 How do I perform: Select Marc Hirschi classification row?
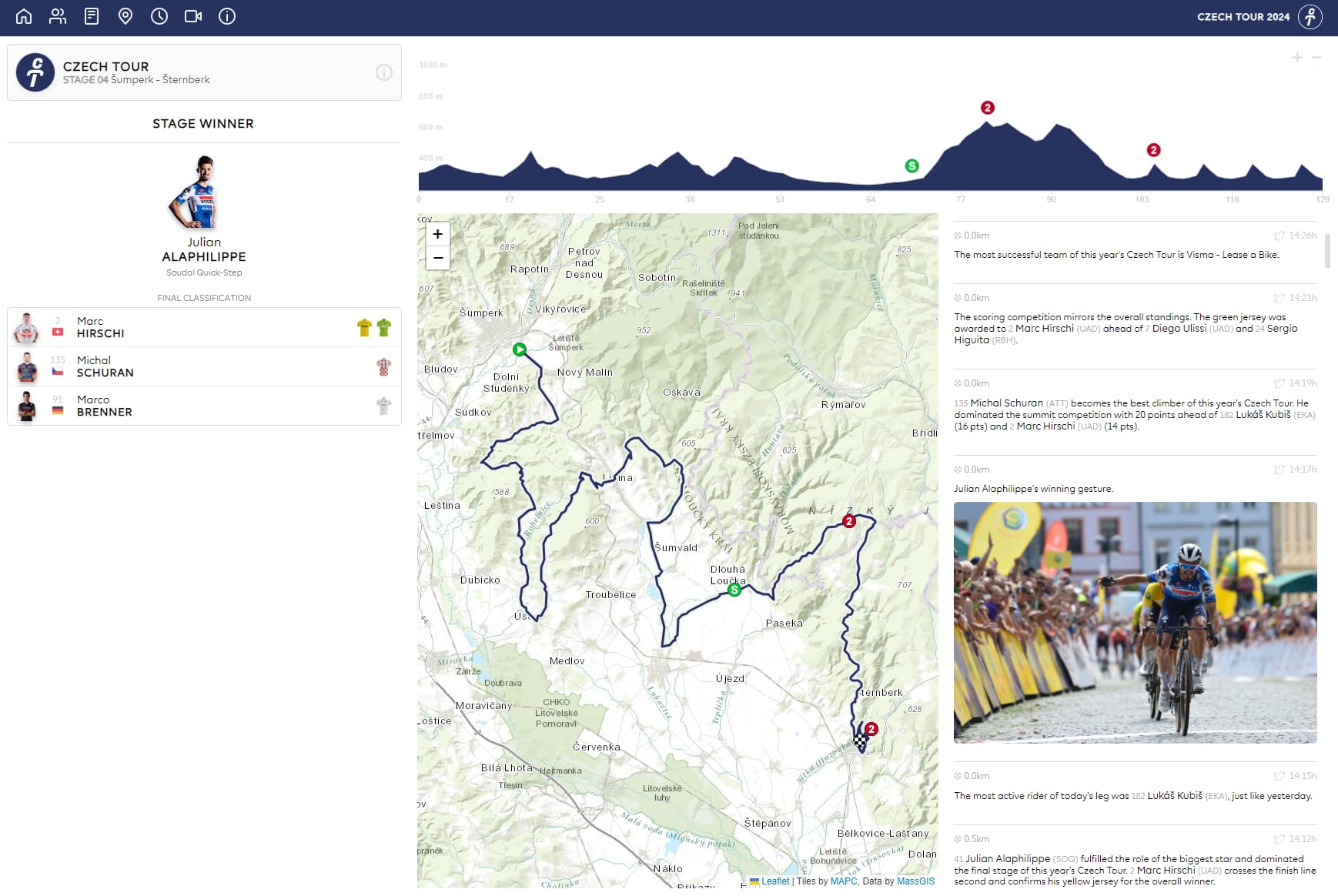click(x=204, y=328)
